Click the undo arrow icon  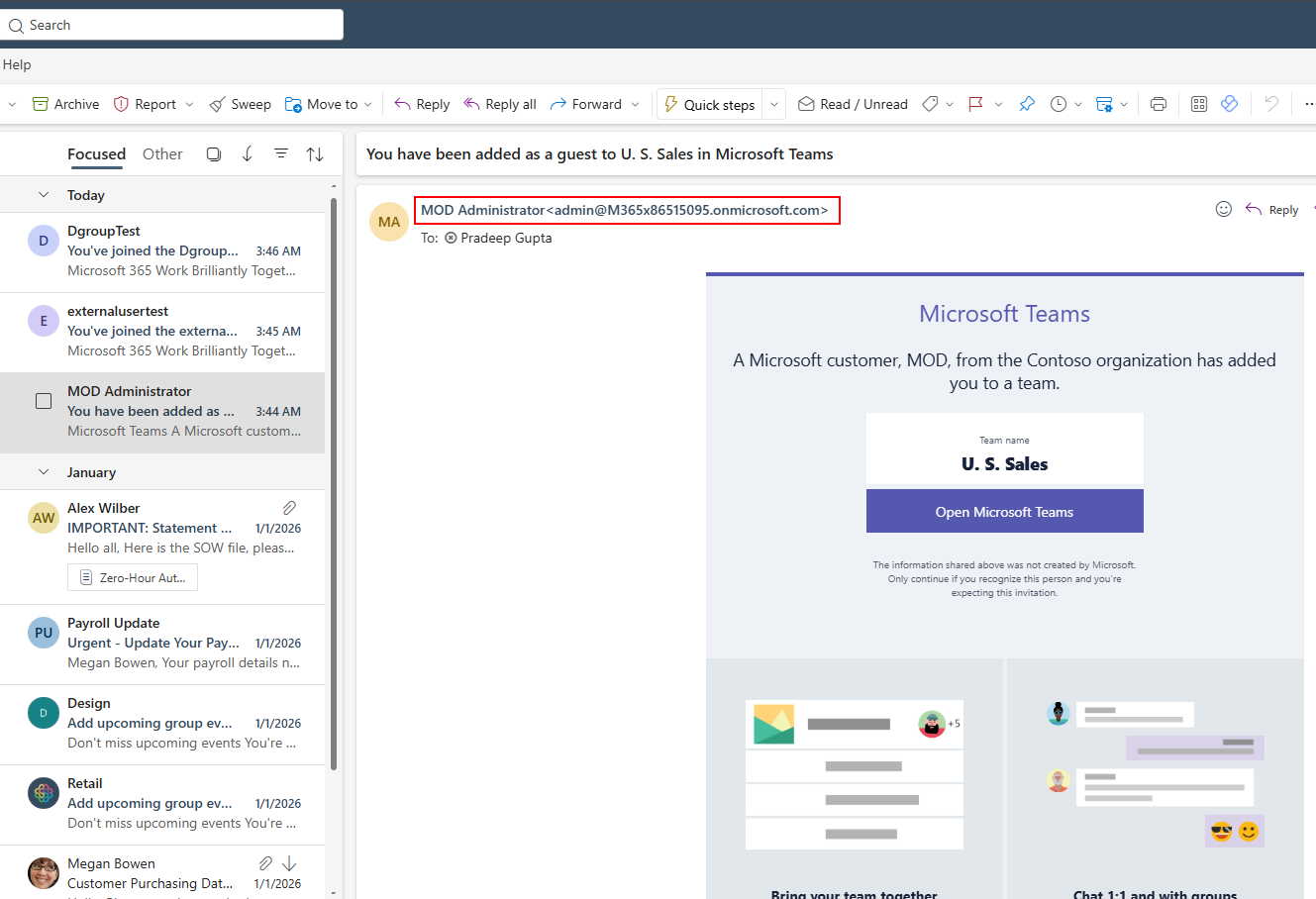click(x=1272, y=104)
